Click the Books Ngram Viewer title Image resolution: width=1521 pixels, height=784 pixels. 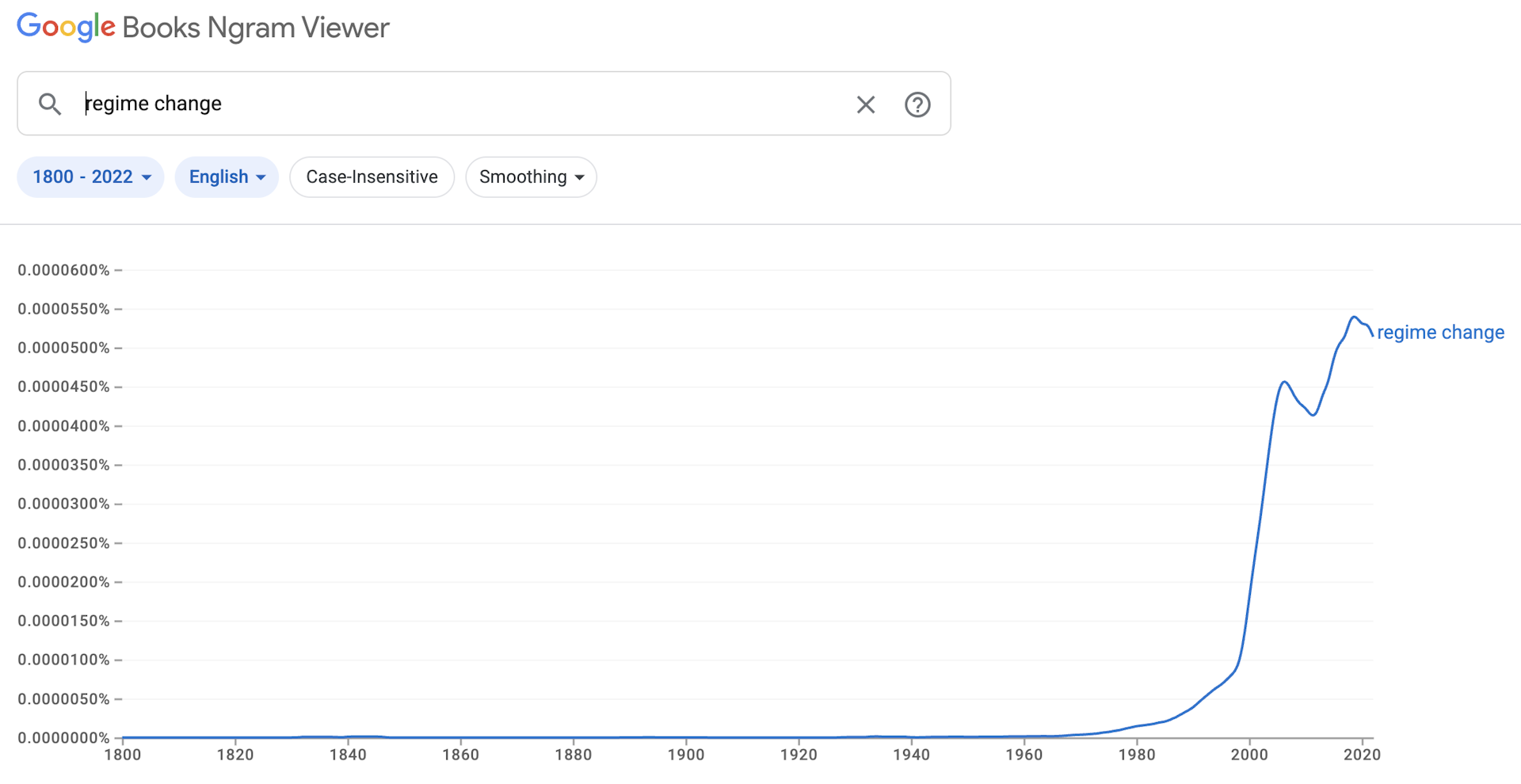click(256, 28)
